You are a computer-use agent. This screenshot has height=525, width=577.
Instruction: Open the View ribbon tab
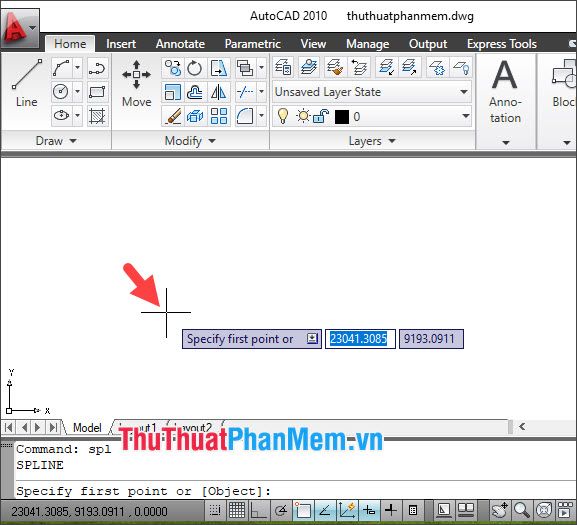pos(313,44)
